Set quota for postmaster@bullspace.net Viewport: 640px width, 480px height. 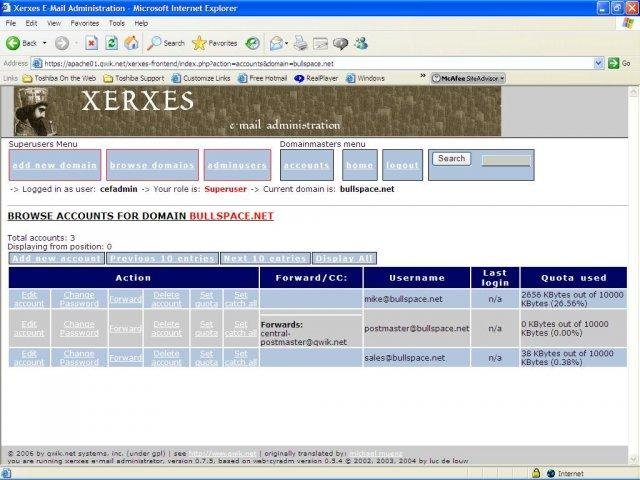(x=207, y=329)
